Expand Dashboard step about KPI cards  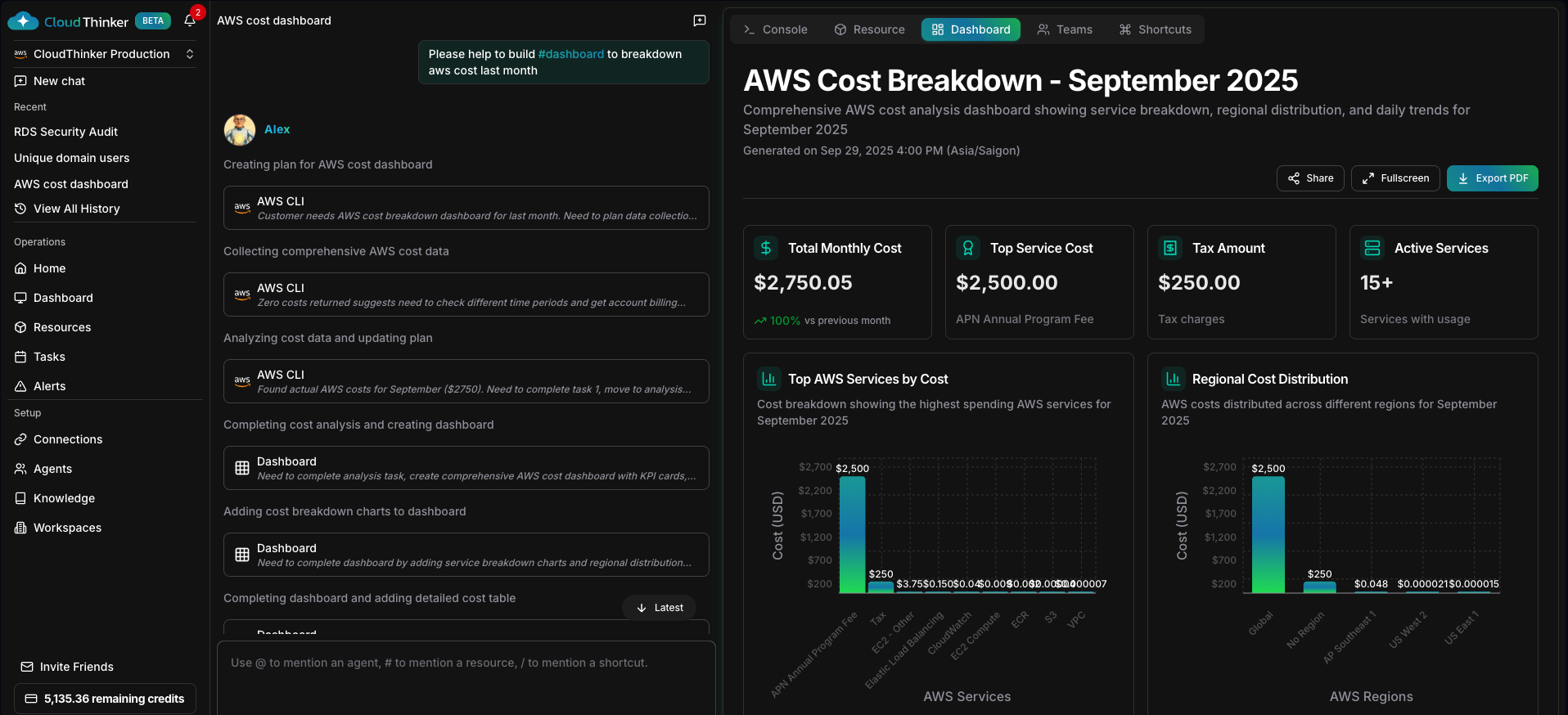tap(466, 468)
